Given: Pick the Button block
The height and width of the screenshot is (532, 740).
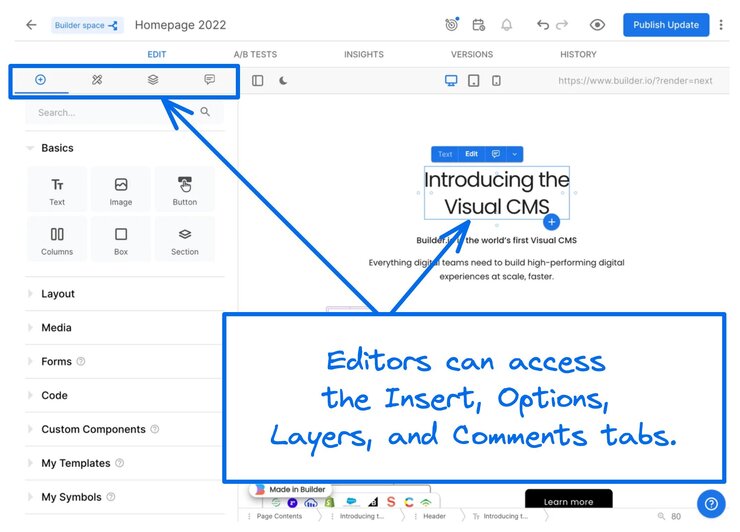Looking at the screenshot, I should pyautogui.click(x=185, y=189).
